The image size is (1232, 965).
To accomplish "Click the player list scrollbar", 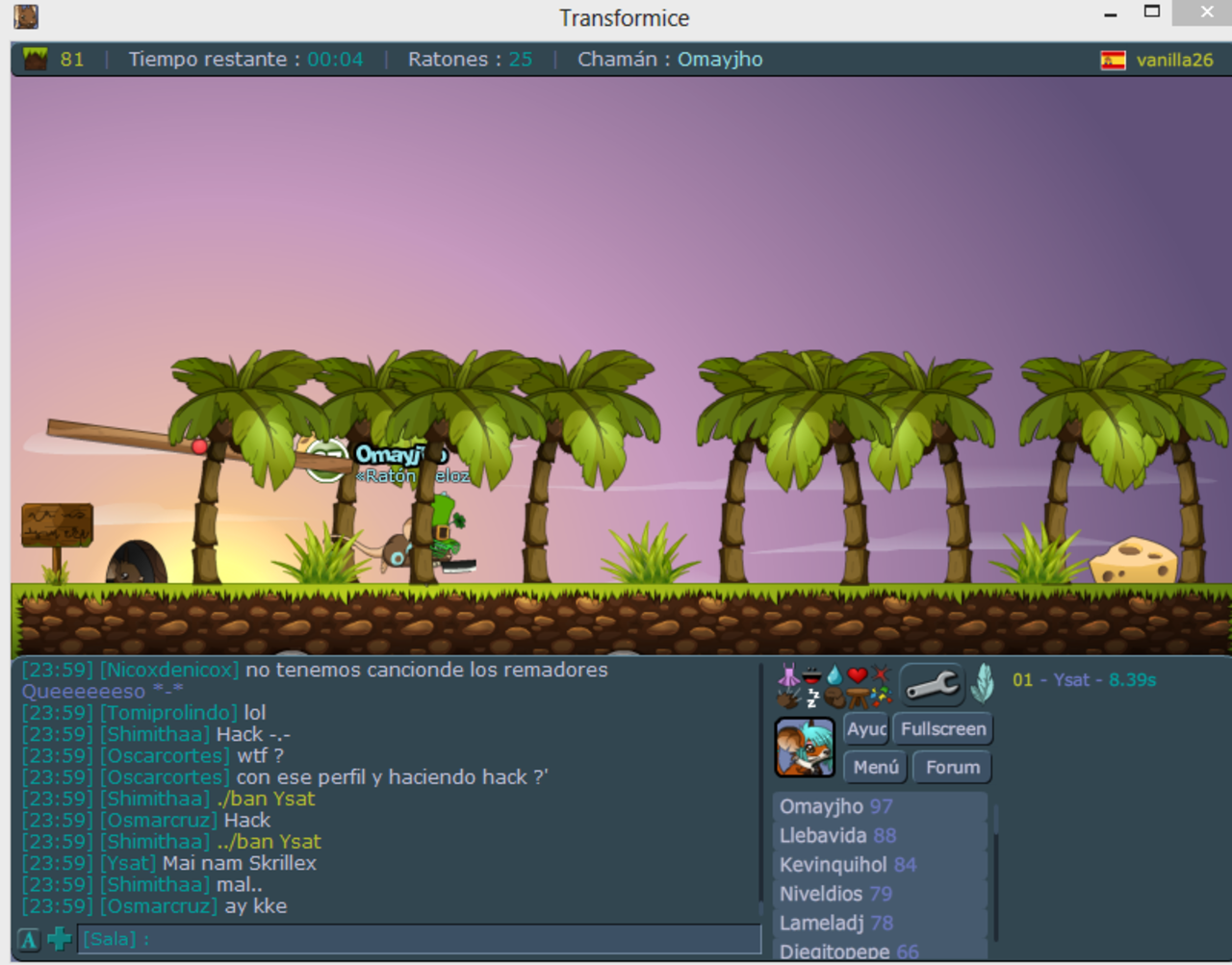I will [995, 871].
